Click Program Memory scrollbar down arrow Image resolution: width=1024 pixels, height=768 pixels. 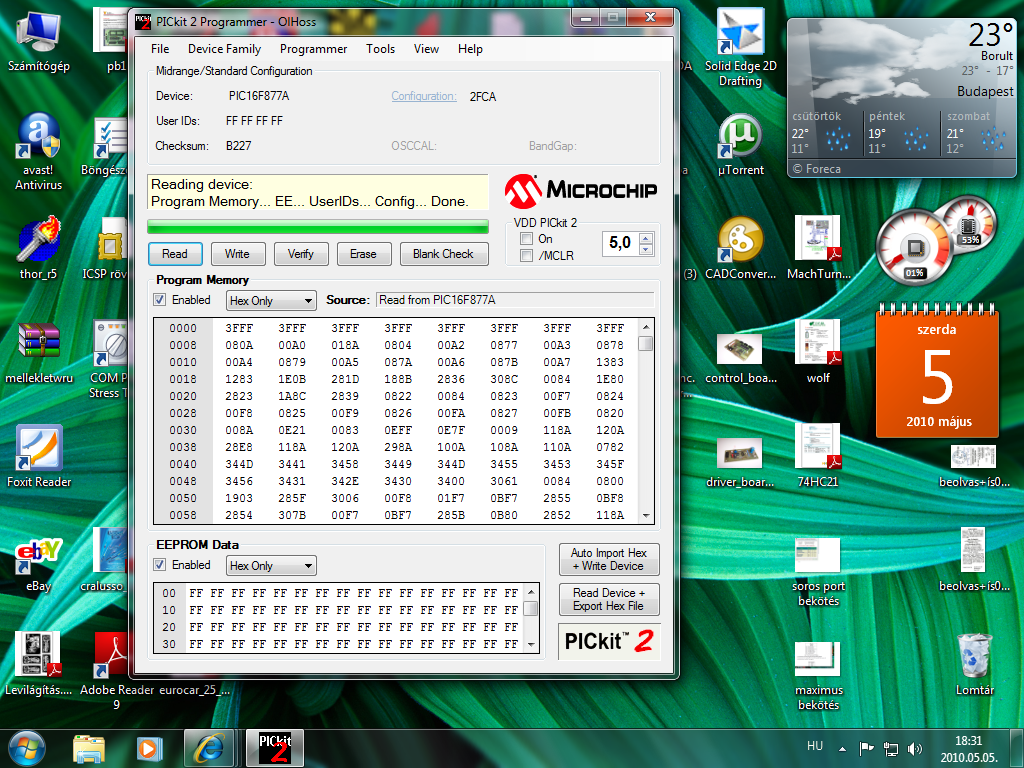click(645, 515)
